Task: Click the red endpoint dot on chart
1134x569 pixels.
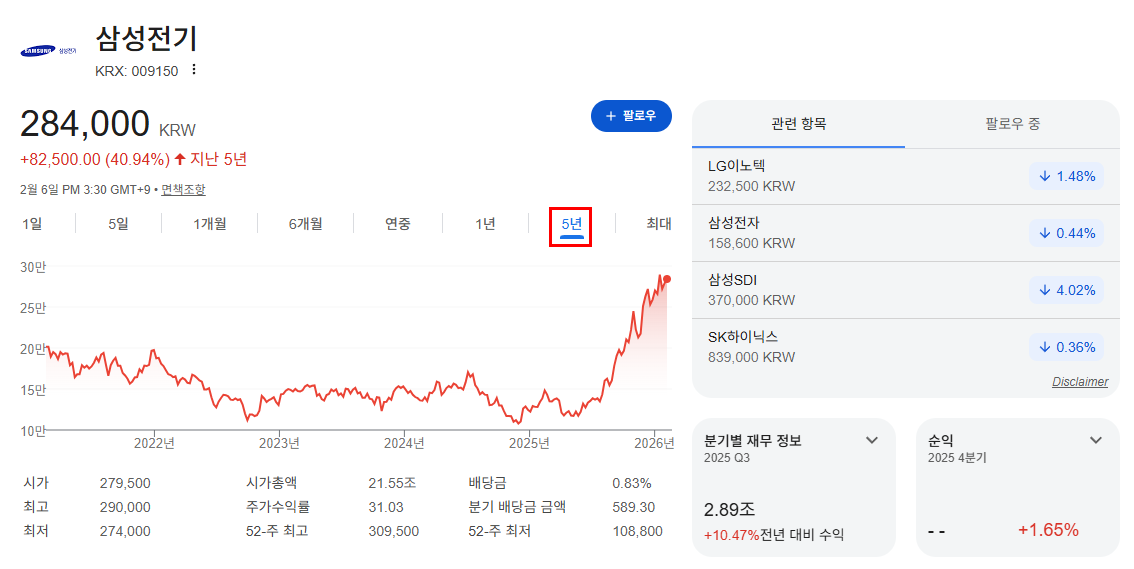Action: point(667,279)
